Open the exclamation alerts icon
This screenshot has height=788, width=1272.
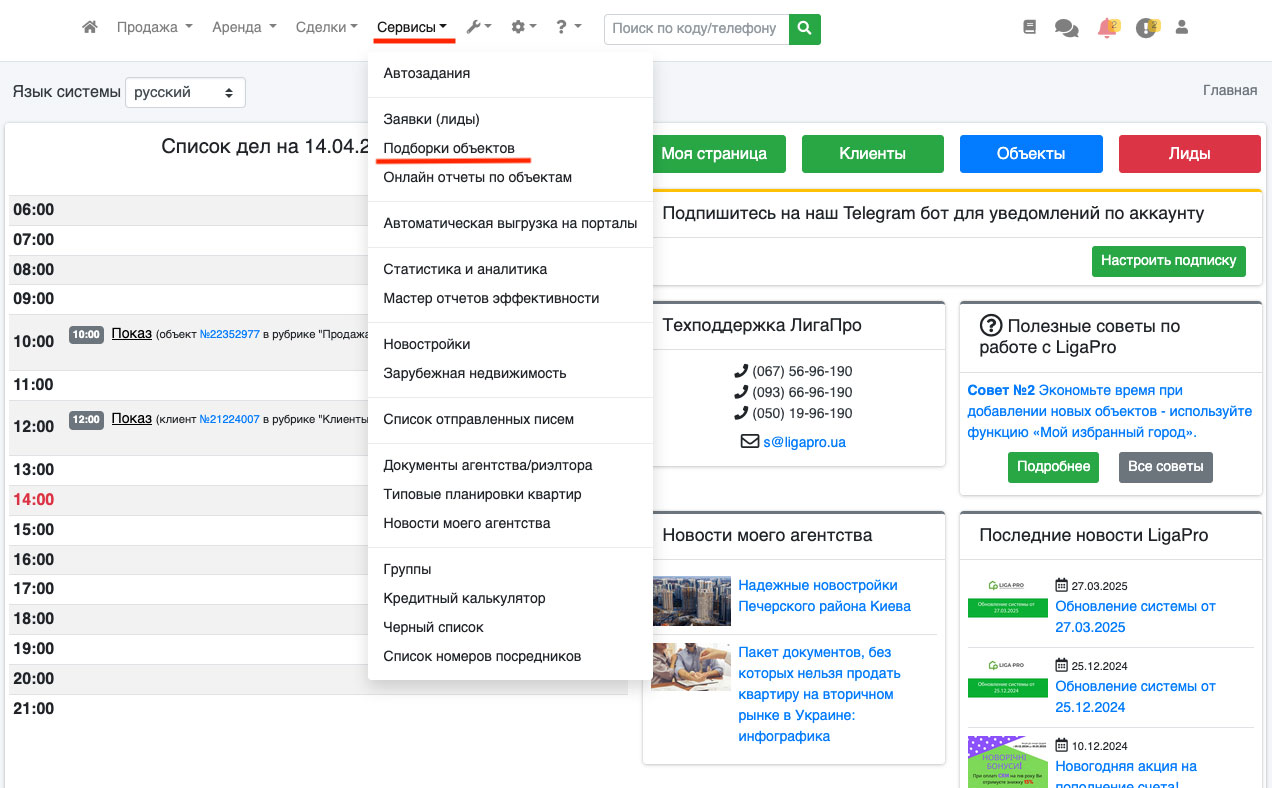pos(1146,28)
